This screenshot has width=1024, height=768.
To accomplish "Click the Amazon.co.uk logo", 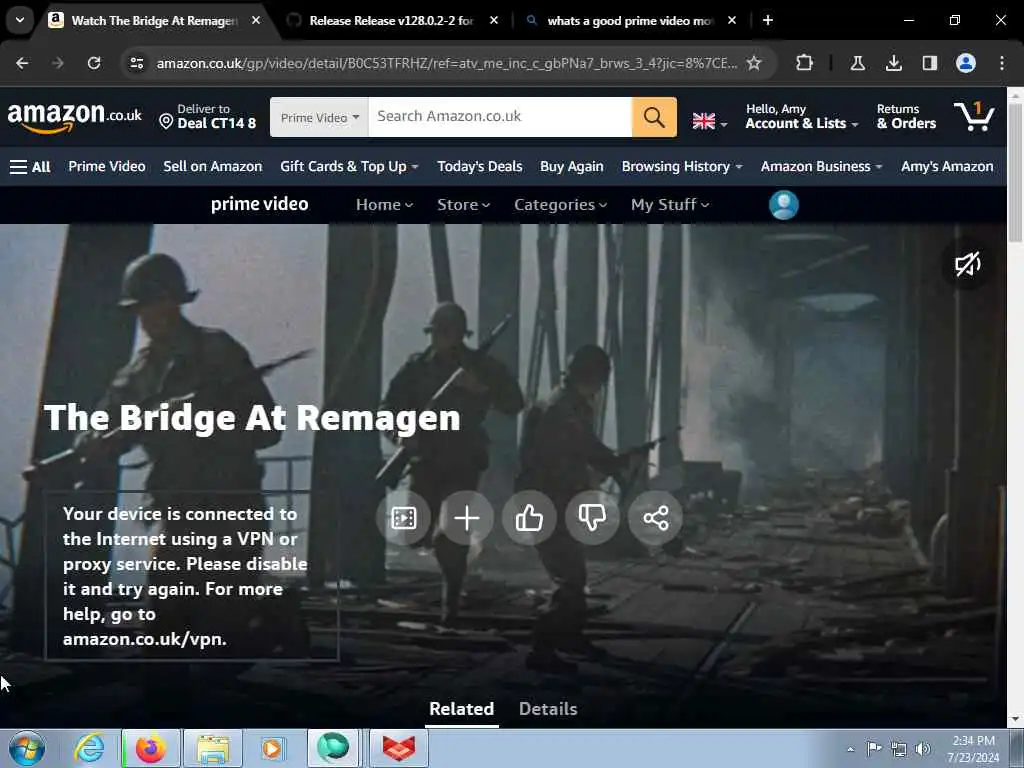I will point(74,116).
